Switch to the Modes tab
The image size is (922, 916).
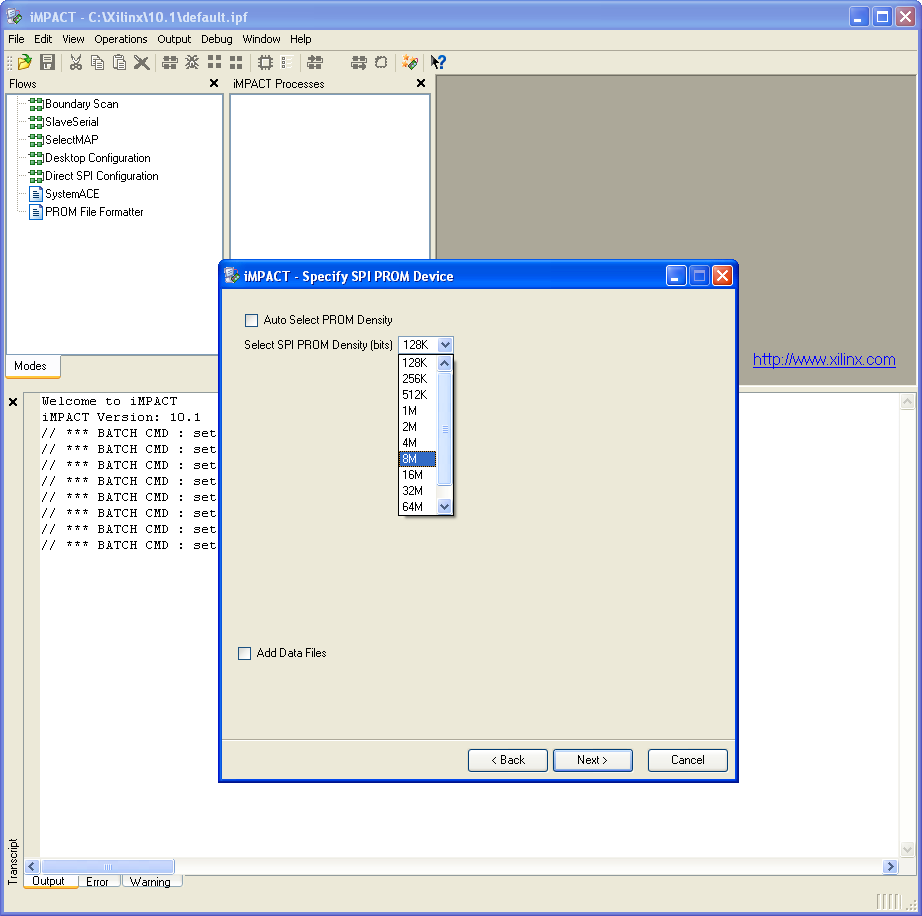[x=31, y=366]
